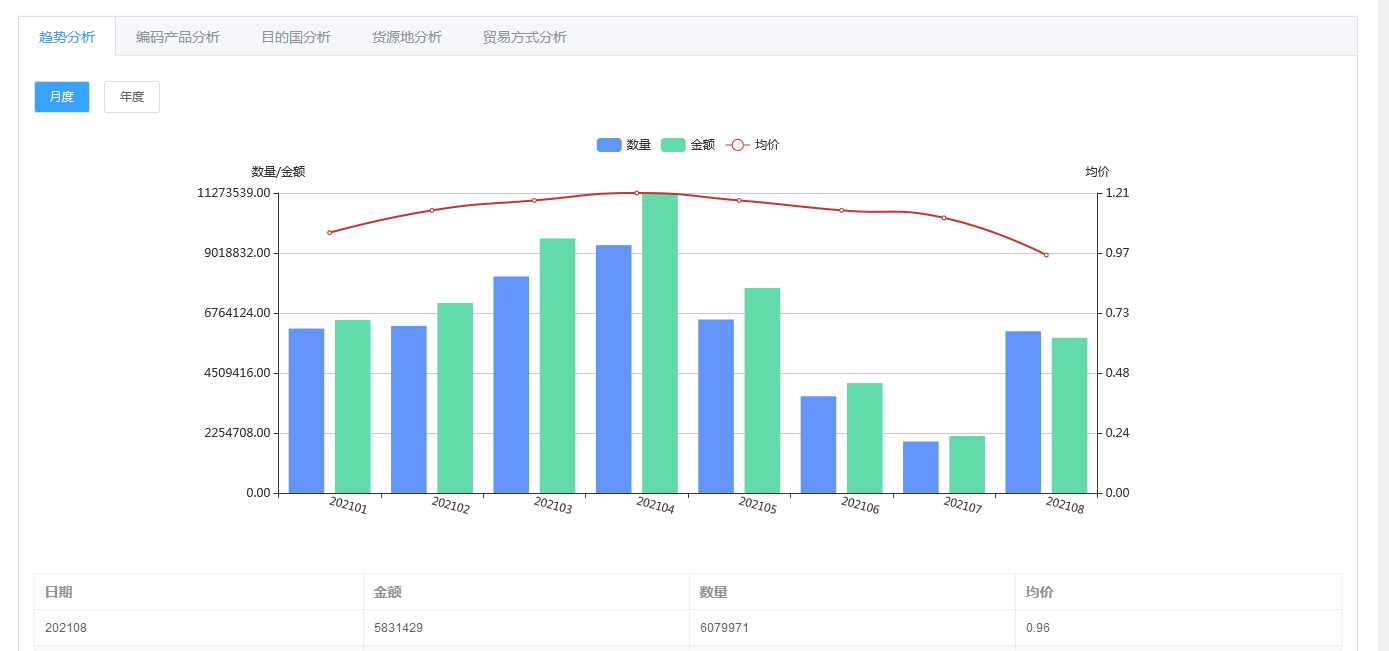Toggle the 均价 line legend
Viewport: 1389px width, 651px height.
click(x=752, y=145)
